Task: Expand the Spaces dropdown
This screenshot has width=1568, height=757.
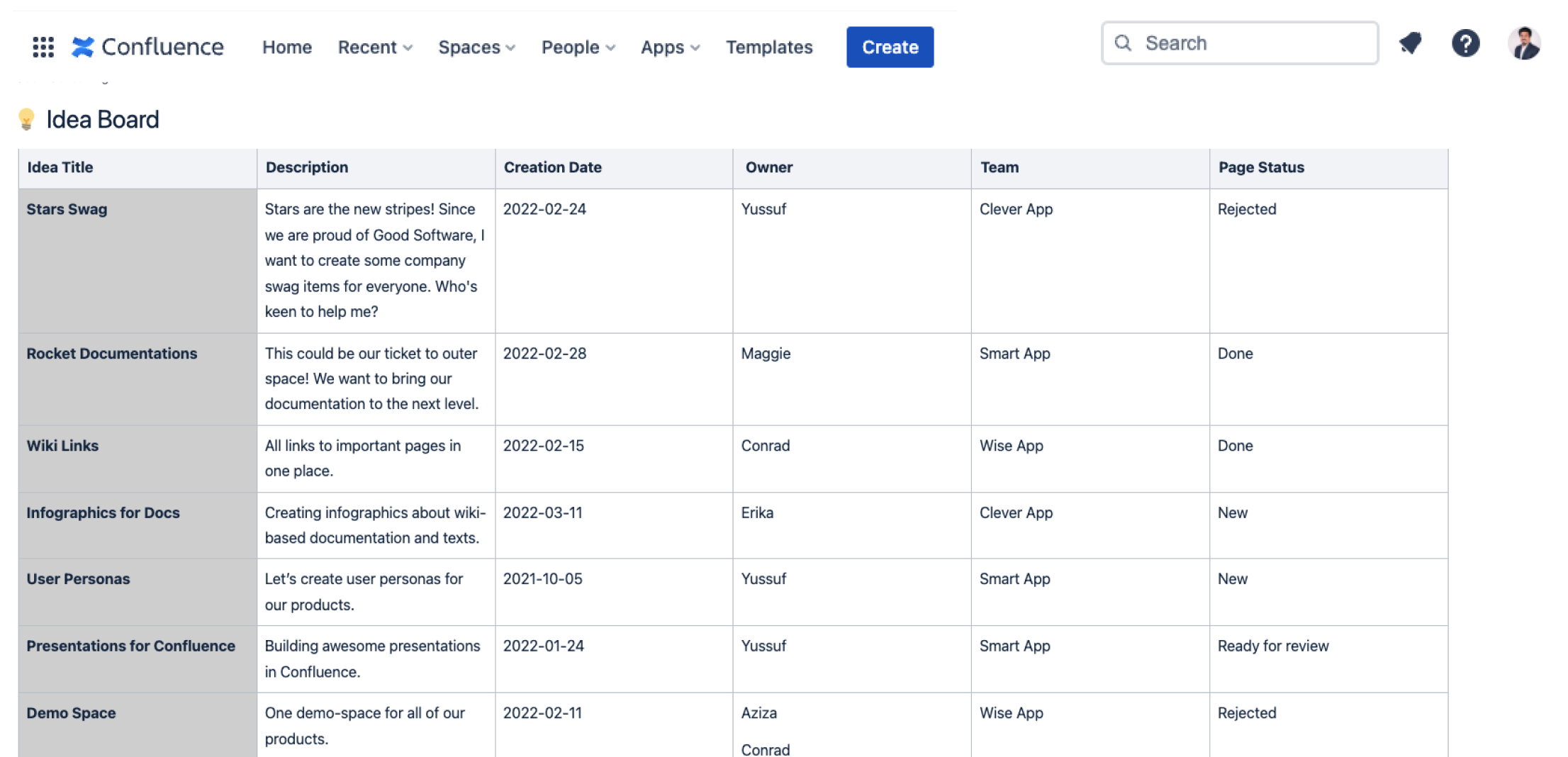Action: point(476,47)
